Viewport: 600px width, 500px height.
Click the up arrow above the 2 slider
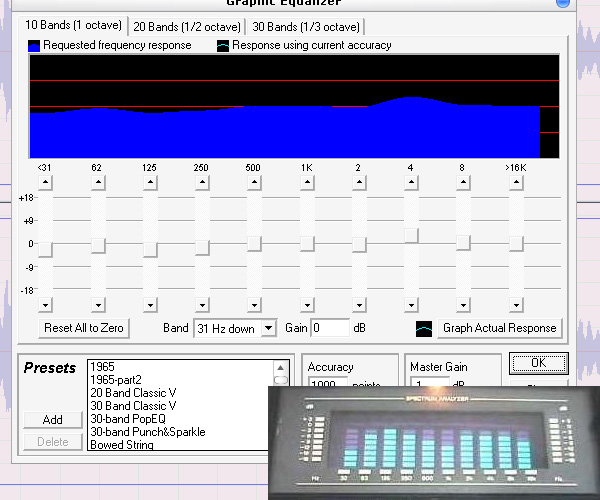(x=359, y=182)
